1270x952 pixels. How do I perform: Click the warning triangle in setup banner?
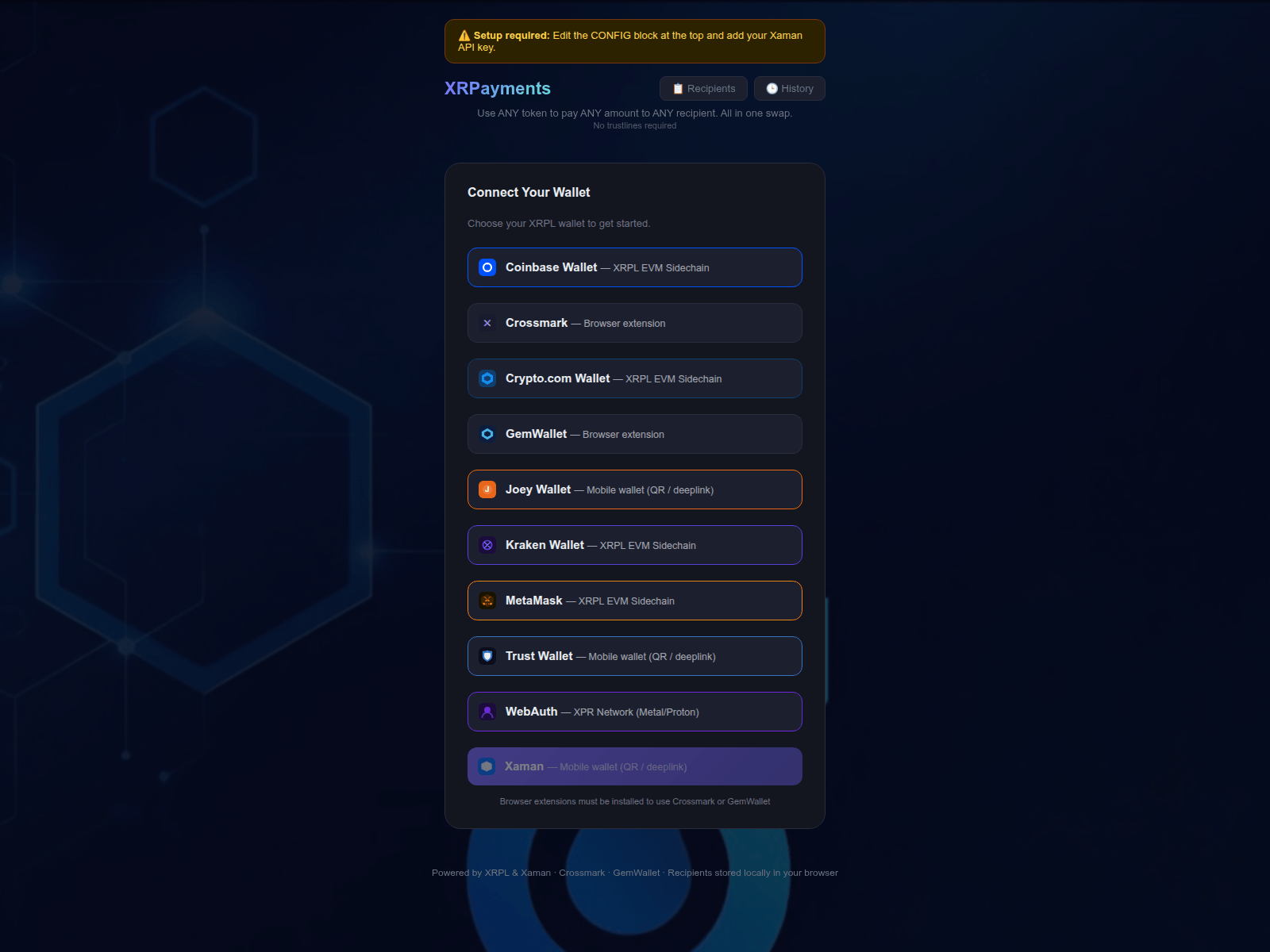464,36
